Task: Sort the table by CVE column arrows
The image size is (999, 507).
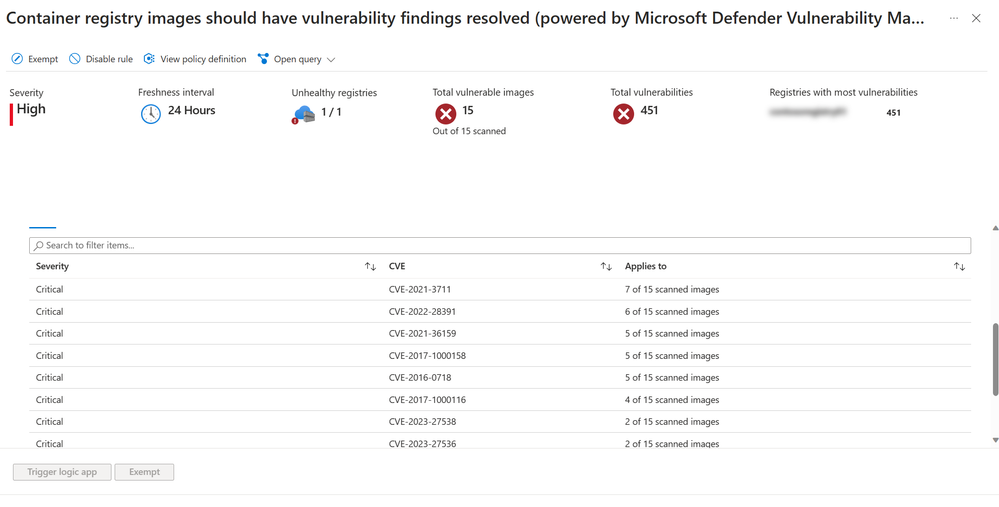Action: pos(606,267)
